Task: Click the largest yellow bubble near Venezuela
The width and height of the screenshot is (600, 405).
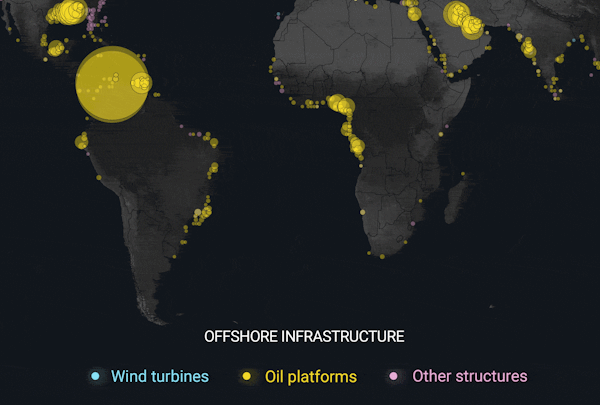Action: [x=112, y=84]
